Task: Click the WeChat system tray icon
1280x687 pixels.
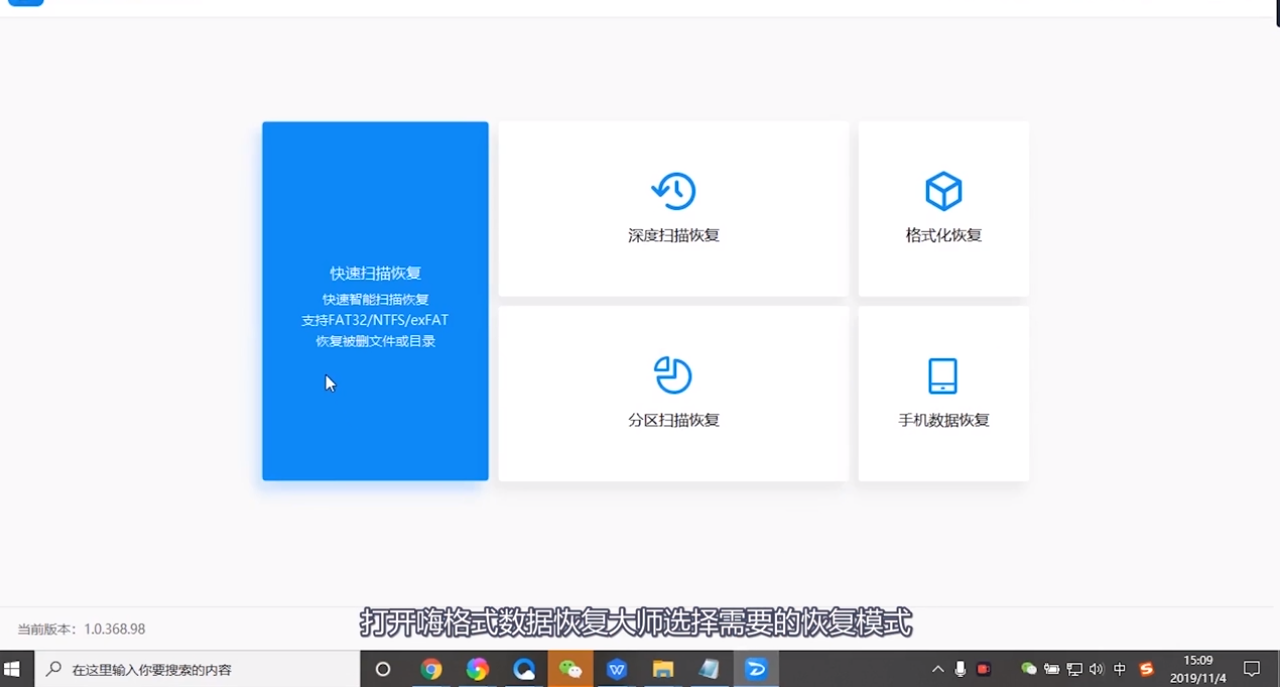Action: pyautogui.click(x=1029, y=669)
